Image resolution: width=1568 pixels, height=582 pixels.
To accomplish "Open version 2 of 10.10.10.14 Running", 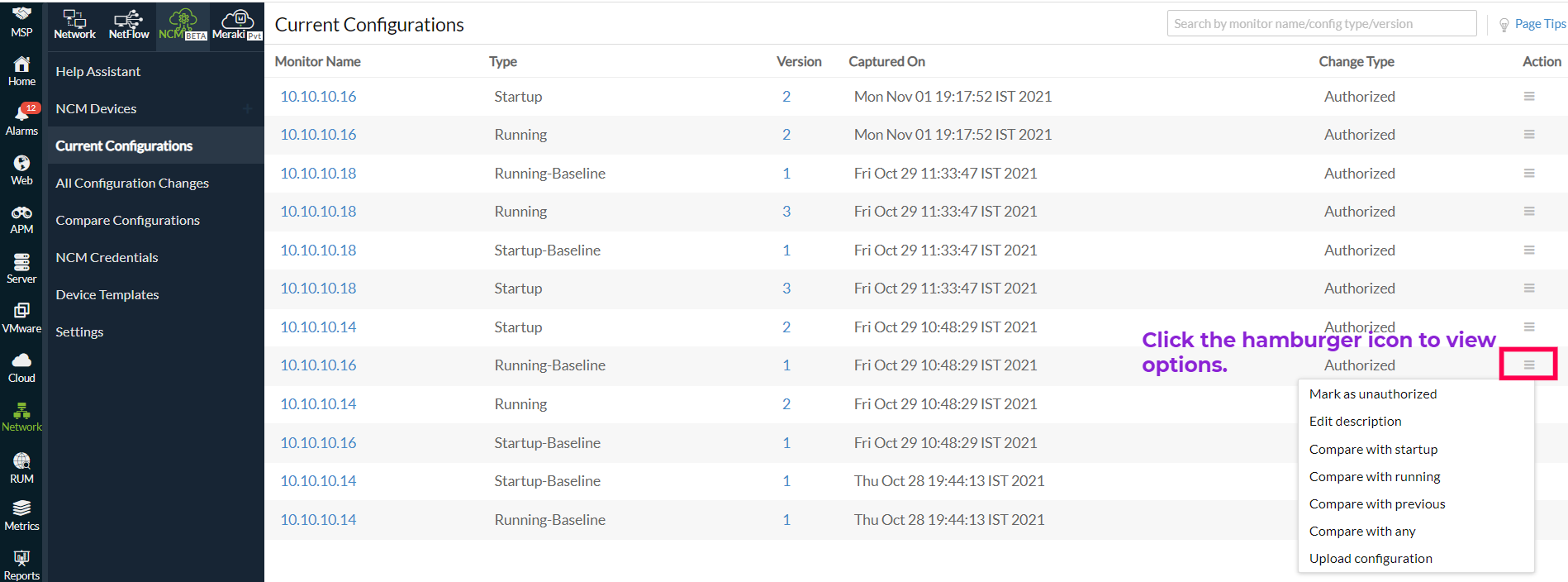I will click(x=786, y=403).
